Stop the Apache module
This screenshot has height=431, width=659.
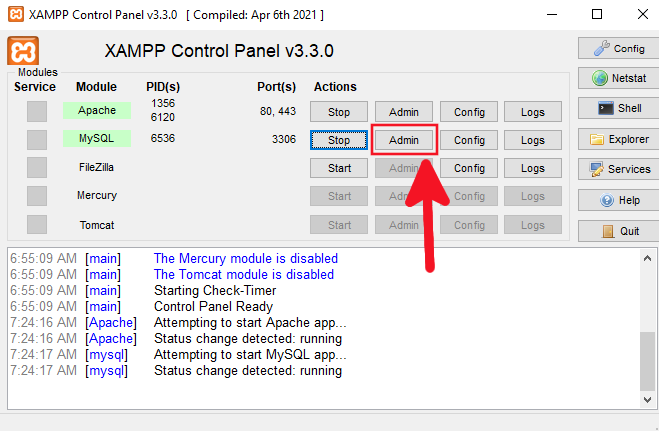click(339, 112)
